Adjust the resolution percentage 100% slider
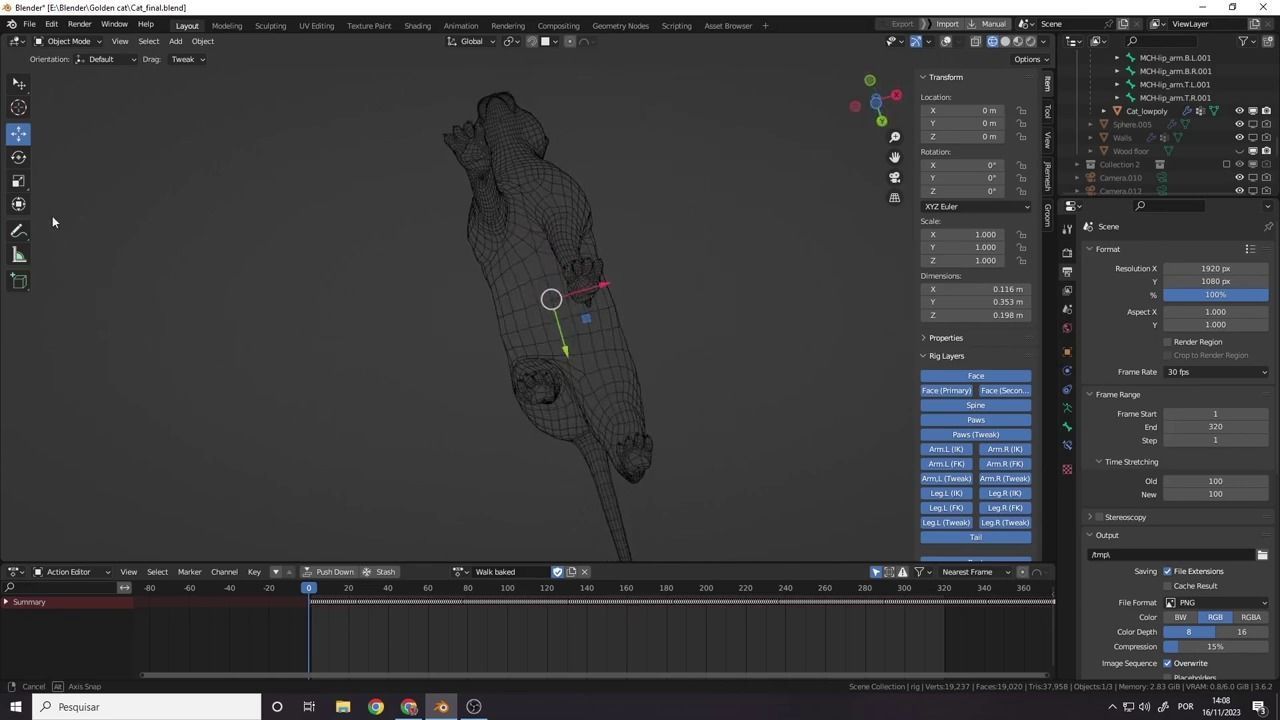Screen dimensions: 1280x720 click(x=1216, y=295)
